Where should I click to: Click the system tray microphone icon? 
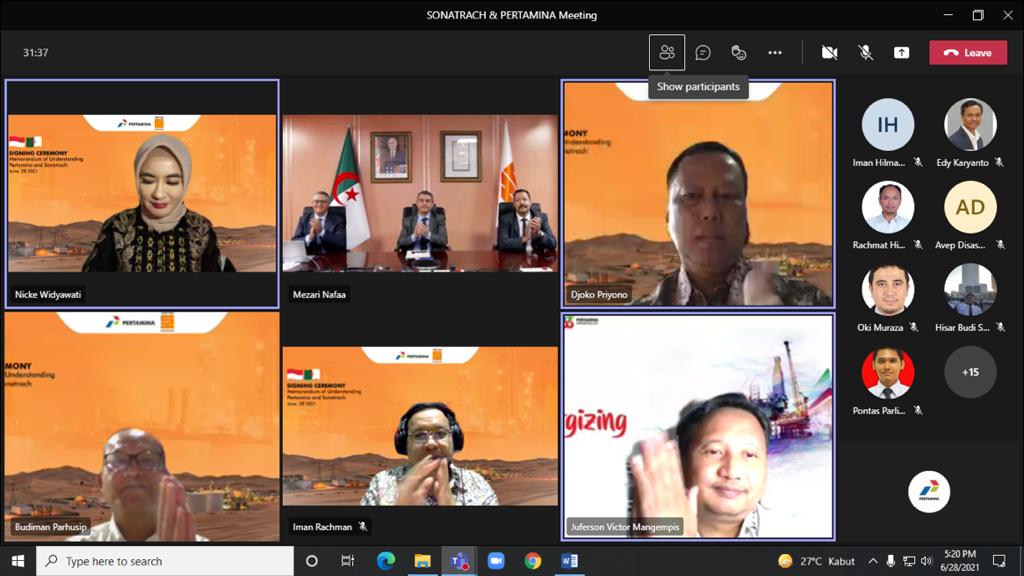890,561
